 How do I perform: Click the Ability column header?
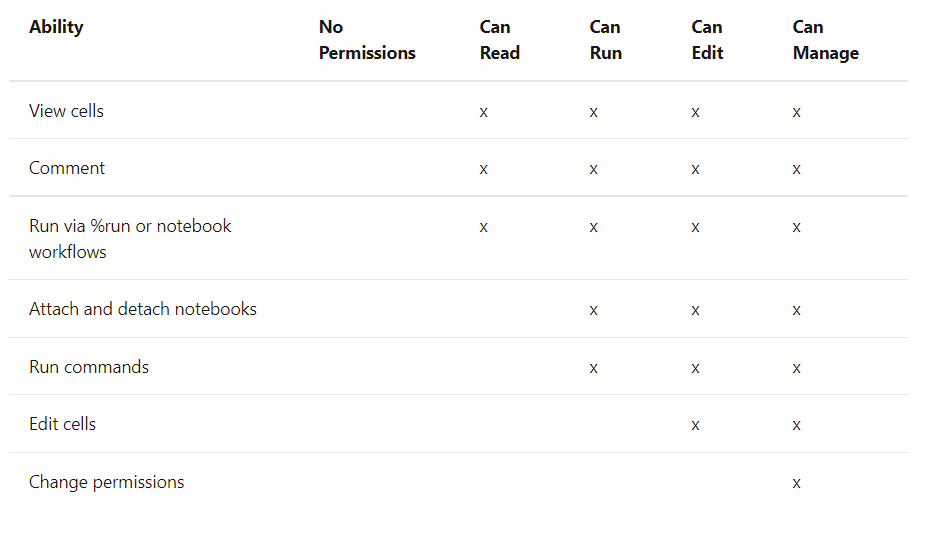(x=56, y=27)
